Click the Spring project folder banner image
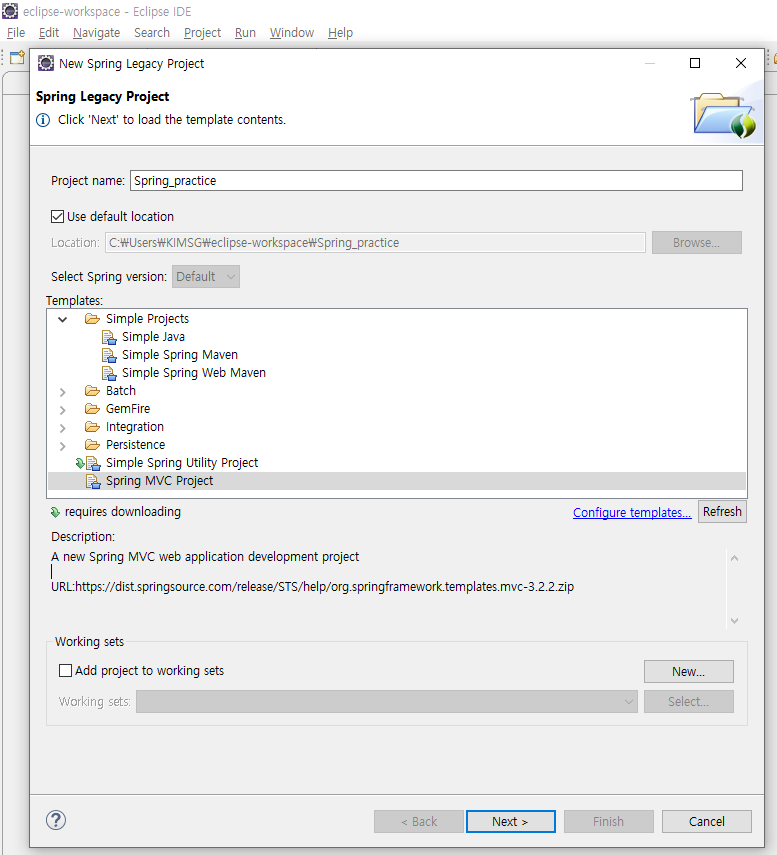 [724, 115]
